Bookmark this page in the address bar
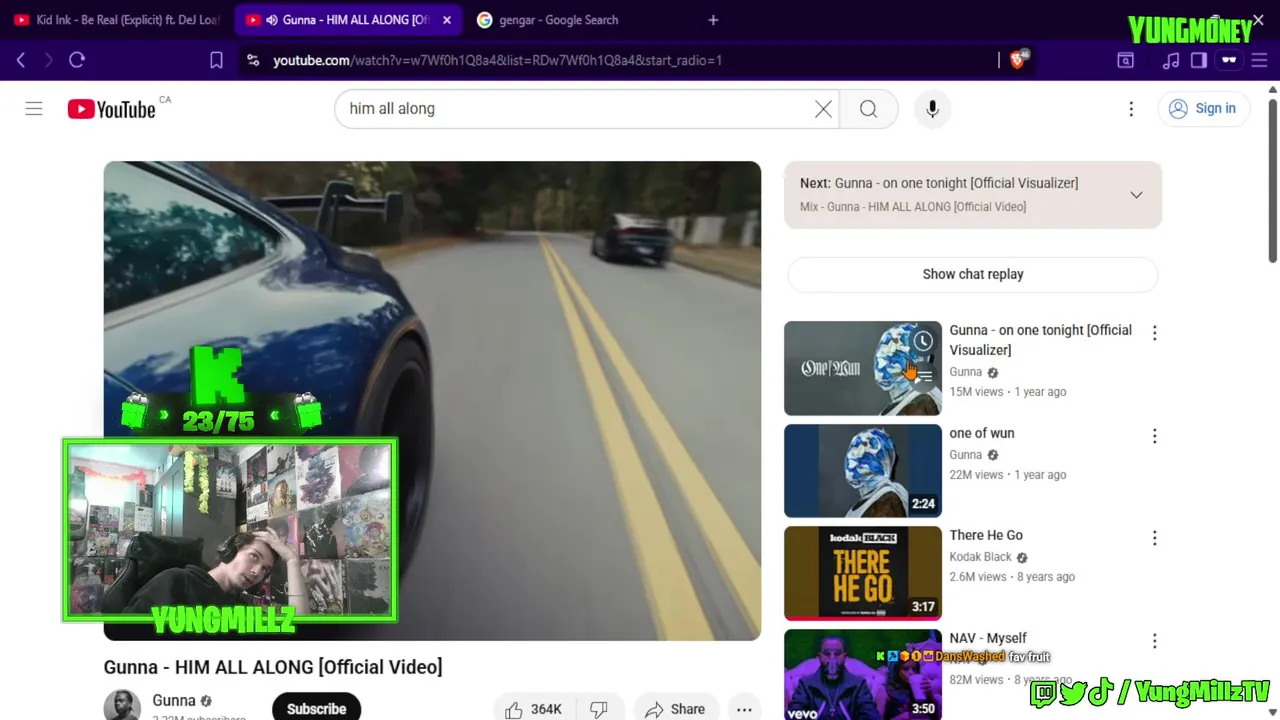The width and height of the screenshot is (1280, 720). tap(216, 60)
